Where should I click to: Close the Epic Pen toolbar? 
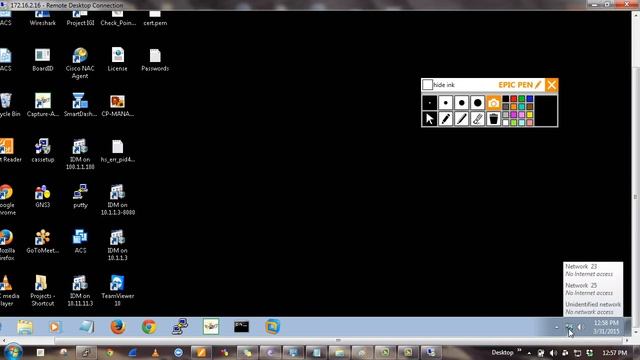click(x=551, y=85)
